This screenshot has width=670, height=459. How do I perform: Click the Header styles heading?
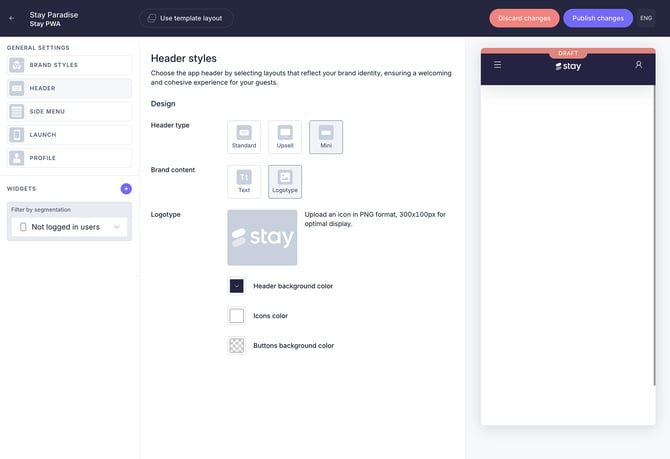pos(184,59)
